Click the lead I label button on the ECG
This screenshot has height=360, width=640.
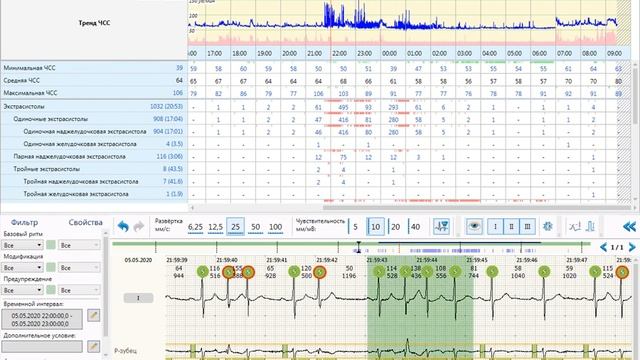tap(138, 298)
